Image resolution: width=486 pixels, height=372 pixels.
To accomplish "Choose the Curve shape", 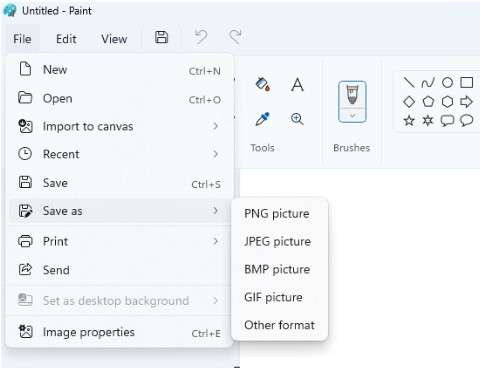I will (428, 82).
